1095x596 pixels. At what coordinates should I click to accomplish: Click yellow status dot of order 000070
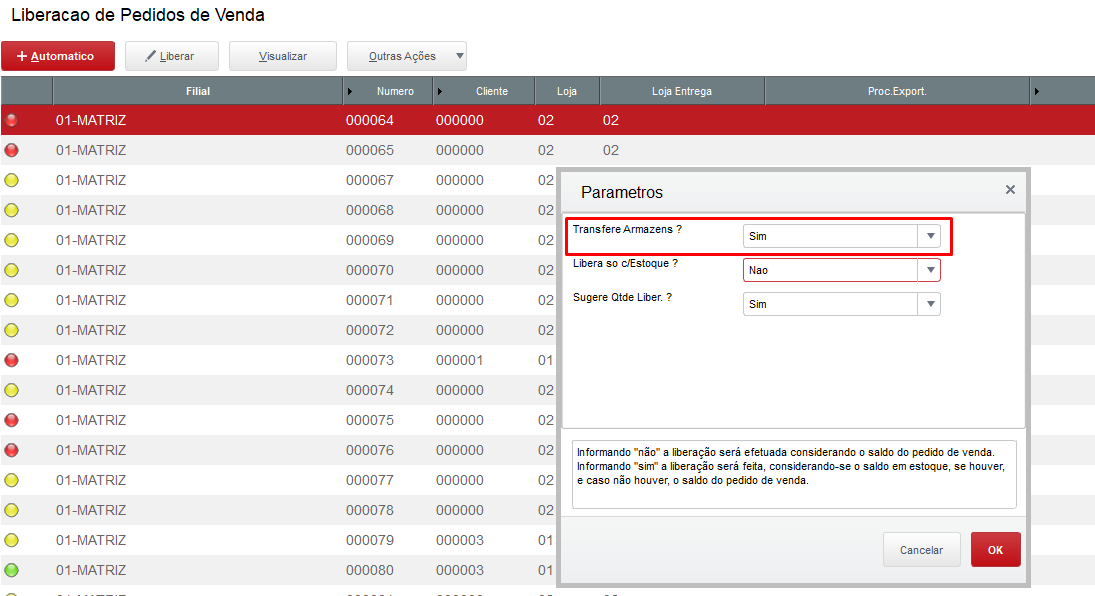[12, 270]
